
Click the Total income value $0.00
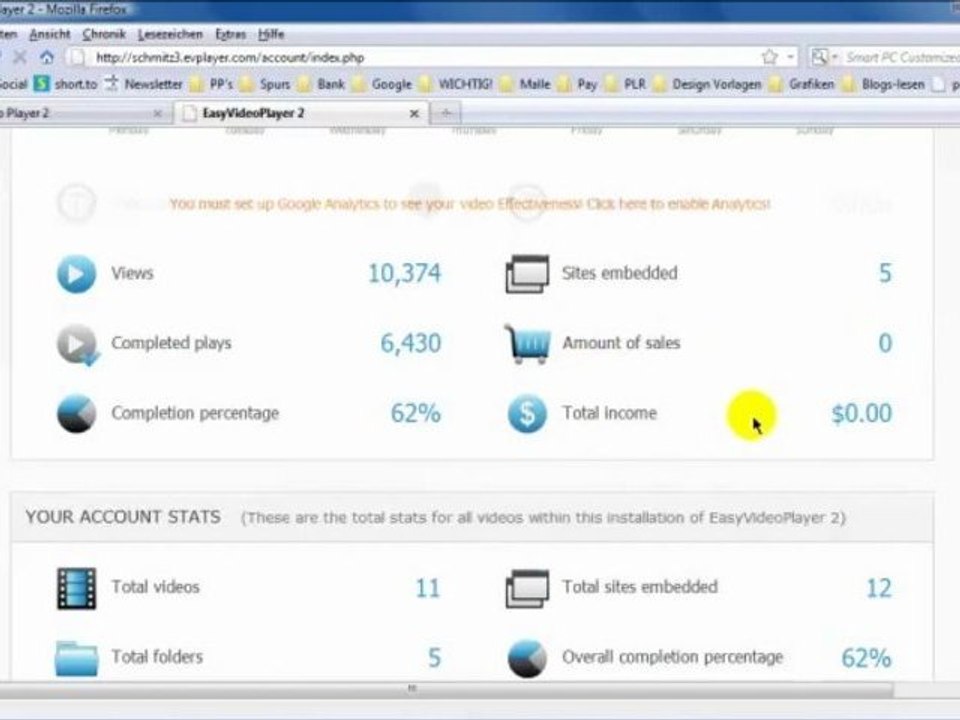(x=861, y=413)
